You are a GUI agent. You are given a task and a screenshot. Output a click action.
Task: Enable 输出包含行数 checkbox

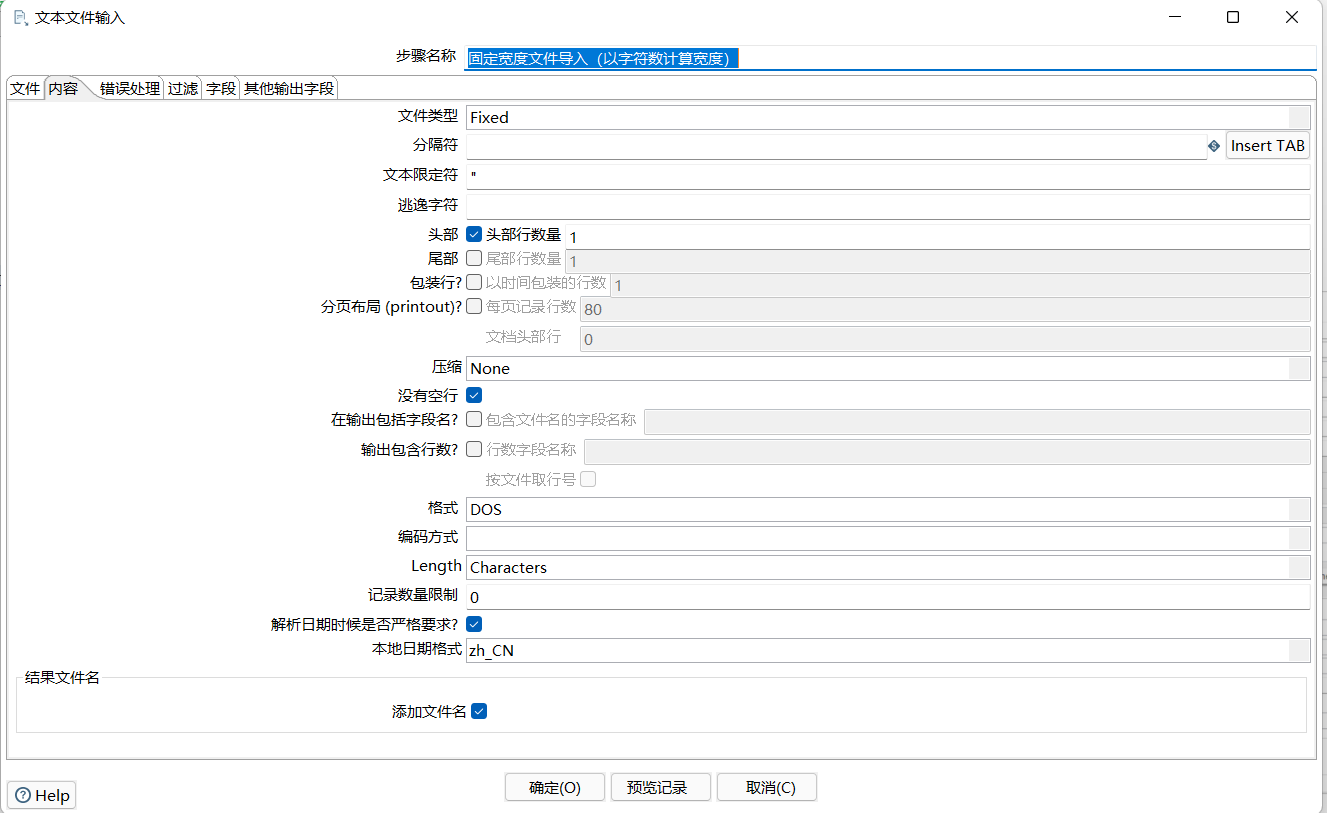pos(474,450)
